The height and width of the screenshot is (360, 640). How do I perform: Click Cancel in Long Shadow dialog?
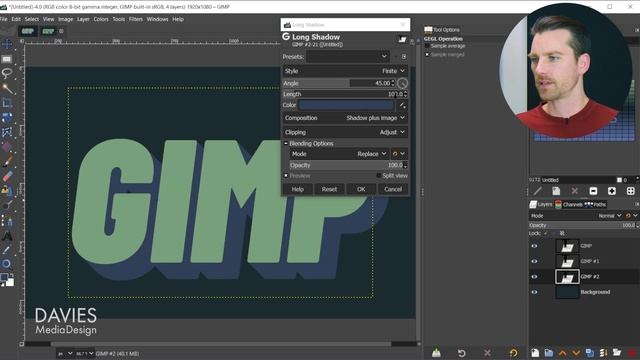point(393,189)
